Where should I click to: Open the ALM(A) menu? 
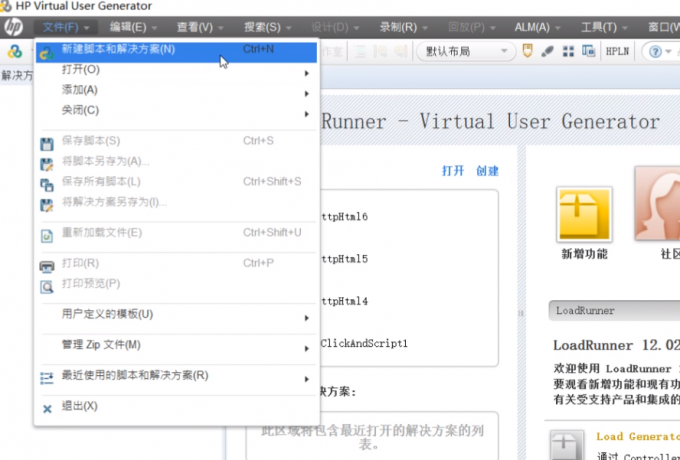537,27
